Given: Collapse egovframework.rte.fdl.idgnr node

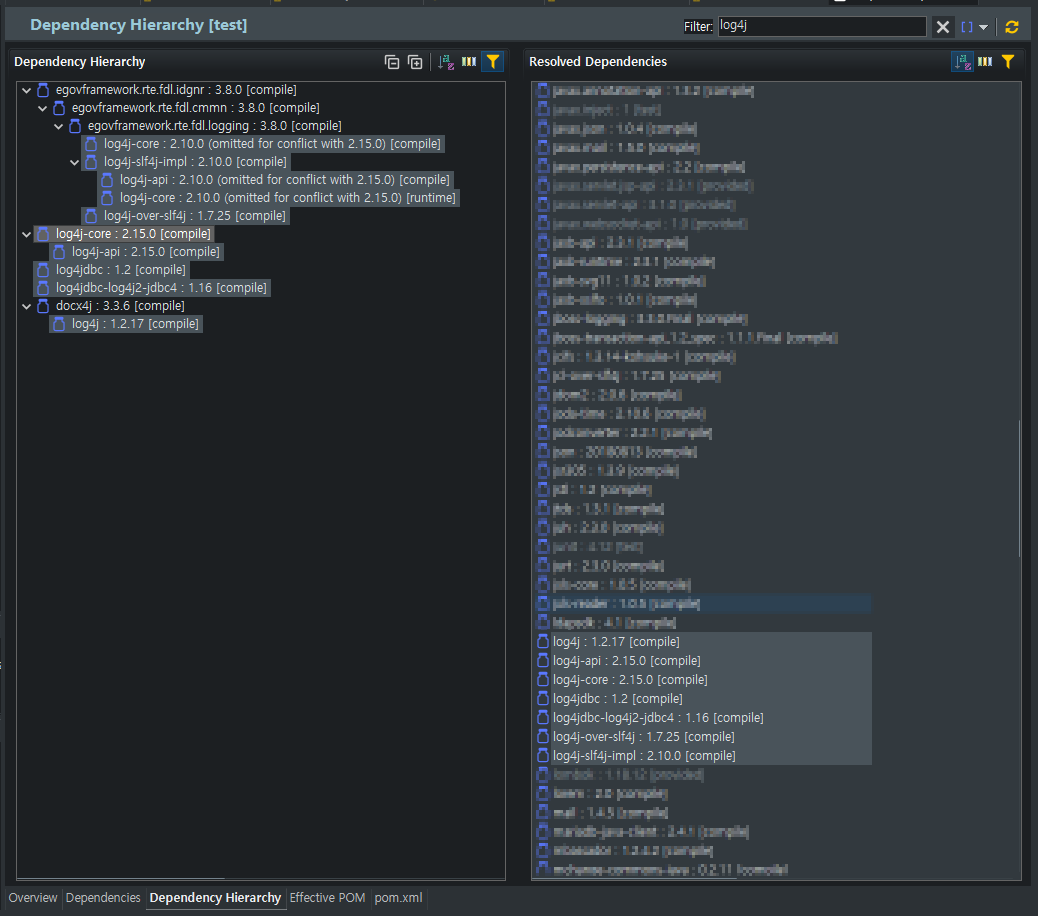Looking at the screenshot, I should coord(26,90).
